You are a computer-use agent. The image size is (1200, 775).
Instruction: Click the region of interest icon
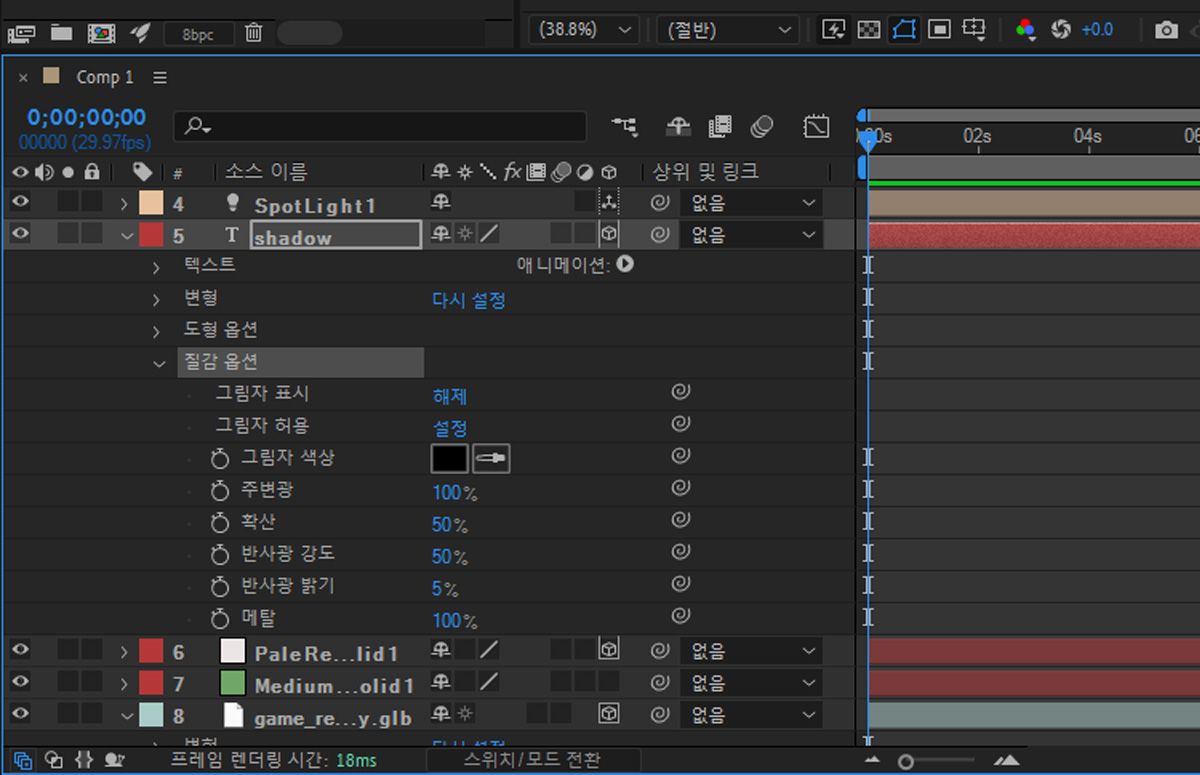pos(938,30)
